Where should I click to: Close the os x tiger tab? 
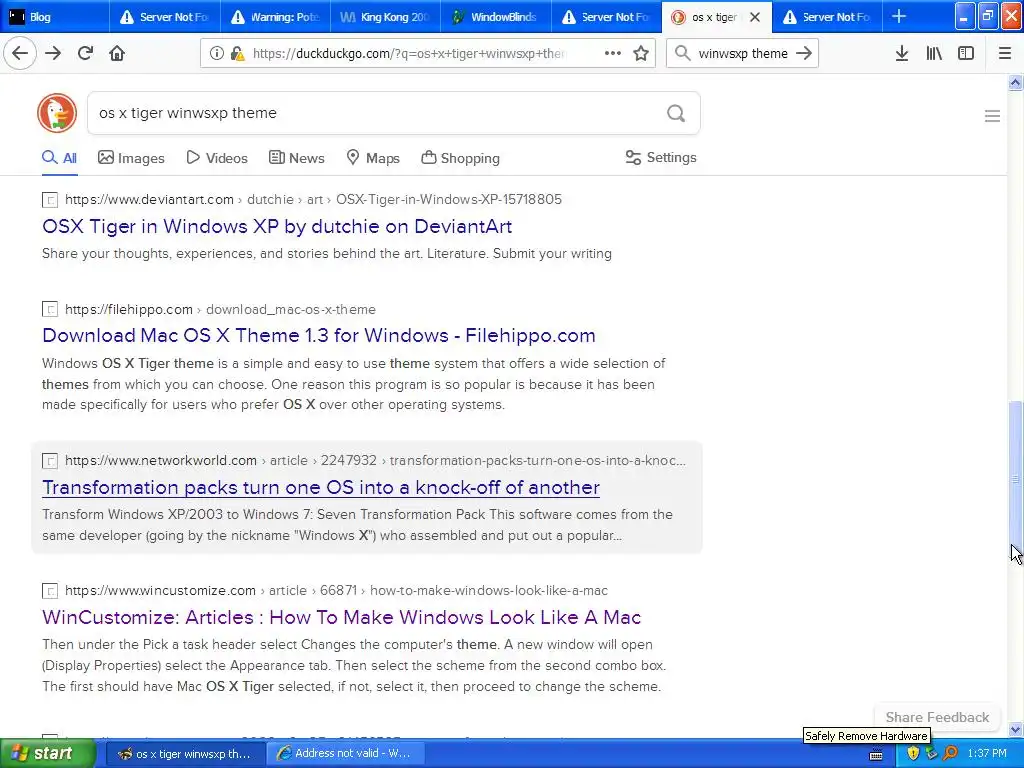tap(755, 17)
